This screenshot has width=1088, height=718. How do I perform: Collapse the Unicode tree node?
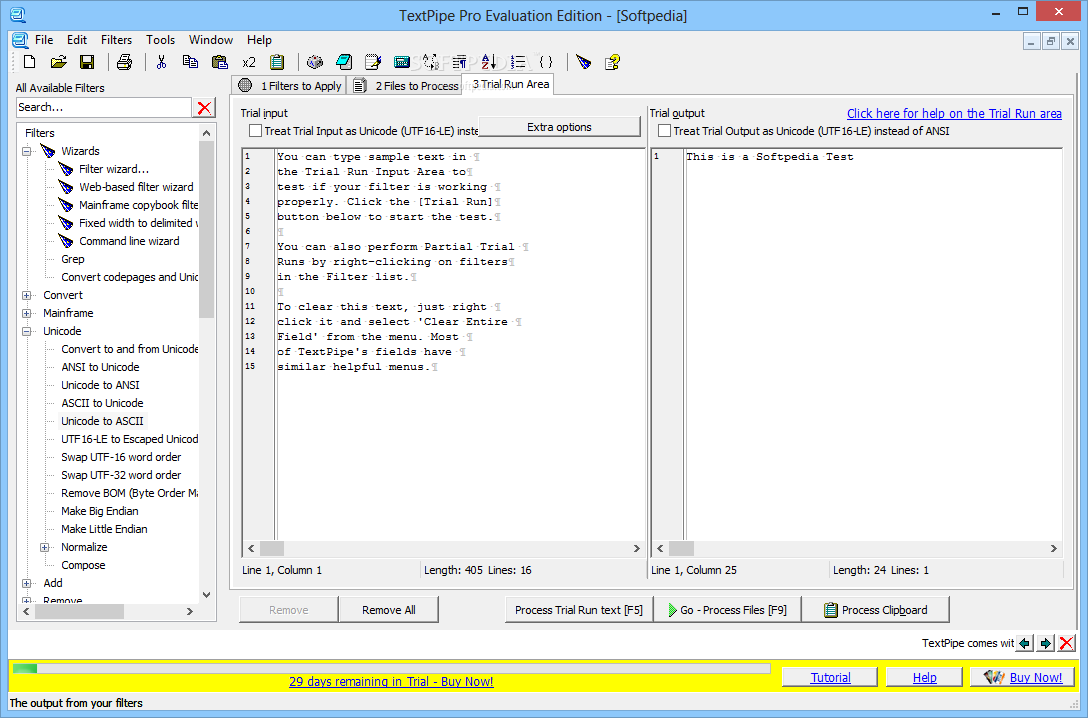click(x=26, y=331)
